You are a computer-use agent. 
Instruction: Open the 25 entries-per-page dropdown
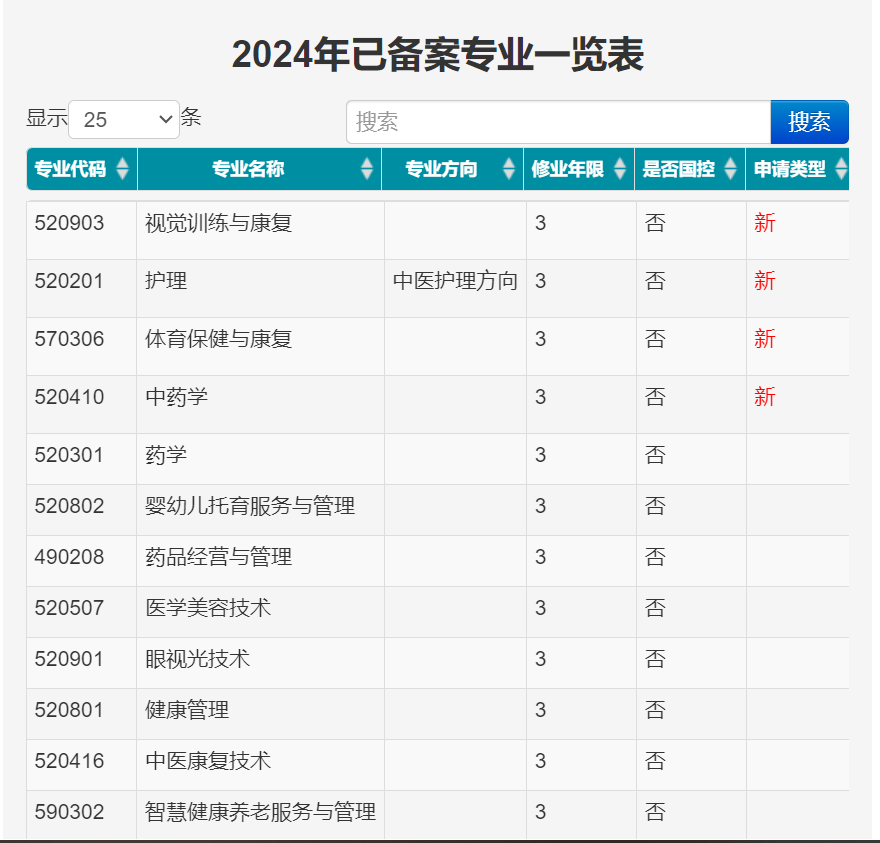[124, 120]
